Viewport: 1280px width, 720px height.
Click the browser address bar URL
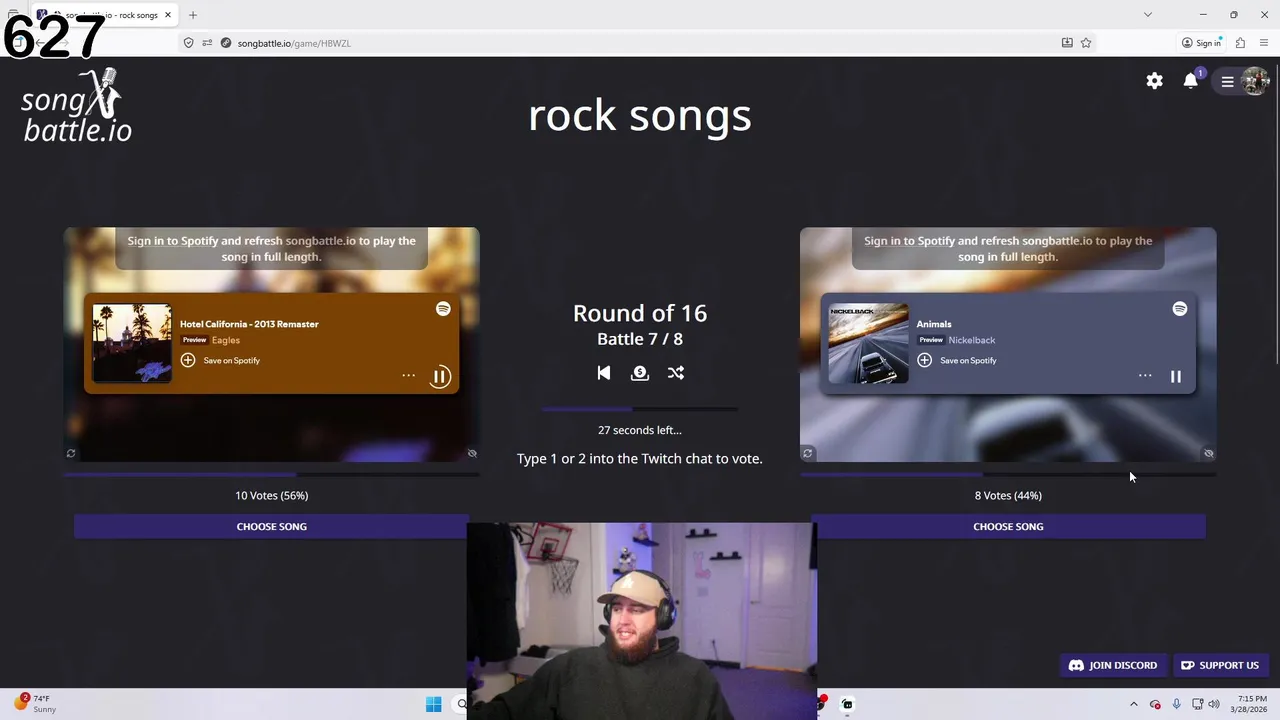294,43
